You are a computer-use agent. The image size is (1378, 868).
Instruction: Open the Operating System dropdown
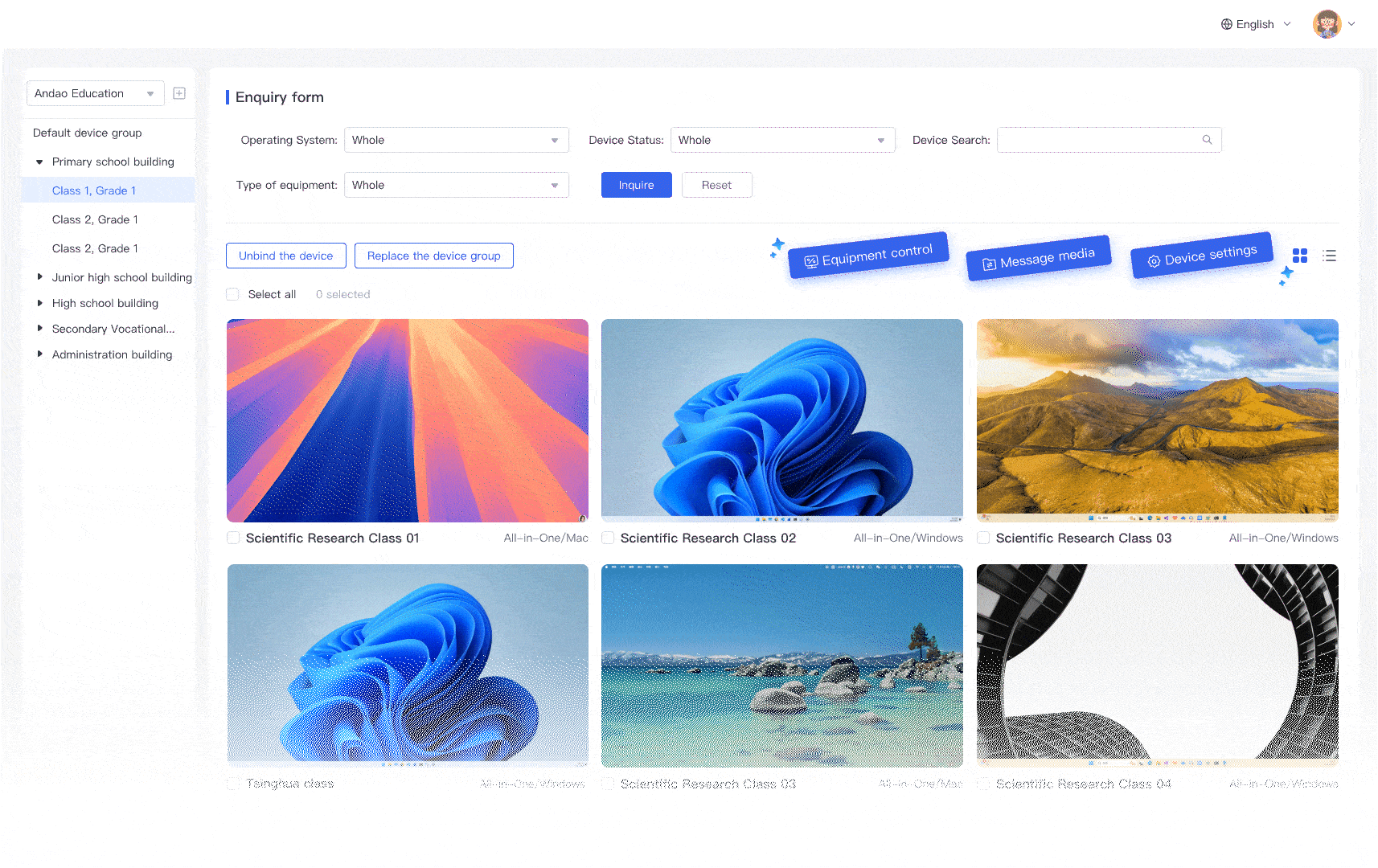(457, 140)
